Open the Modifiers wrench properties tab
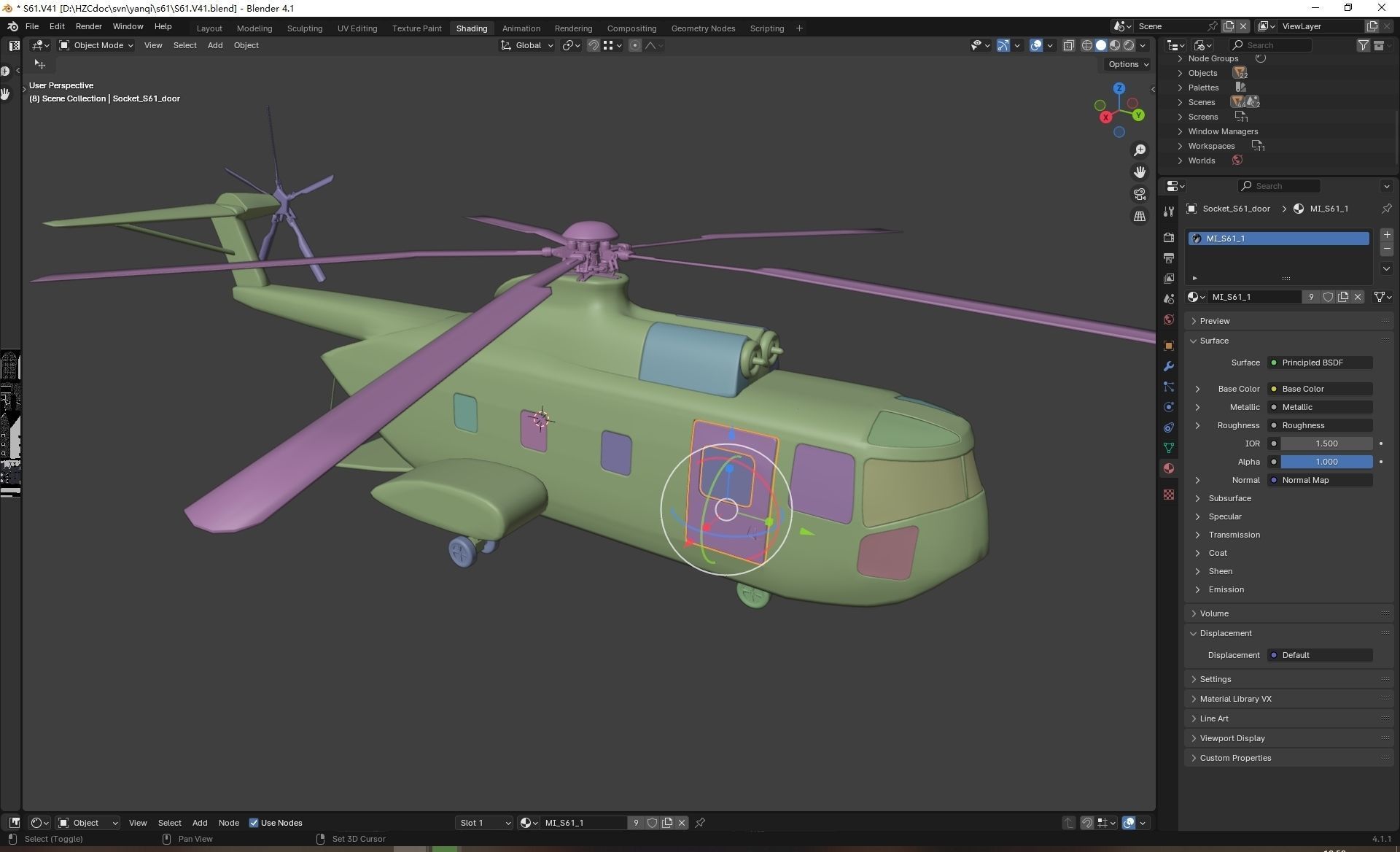1400x852 pixels. (x=1169, y=366)
